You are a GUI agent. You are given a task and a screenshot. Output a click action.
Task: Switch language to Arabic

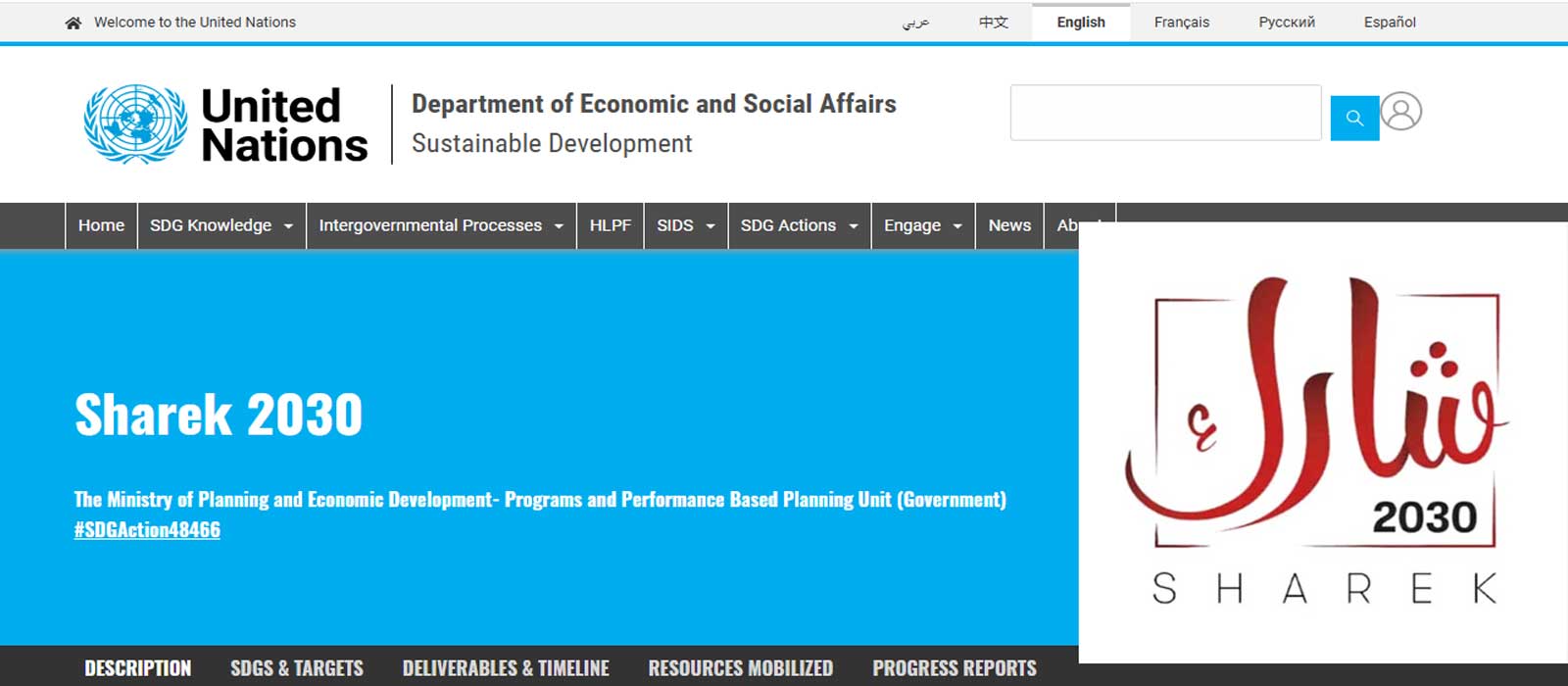915,23
